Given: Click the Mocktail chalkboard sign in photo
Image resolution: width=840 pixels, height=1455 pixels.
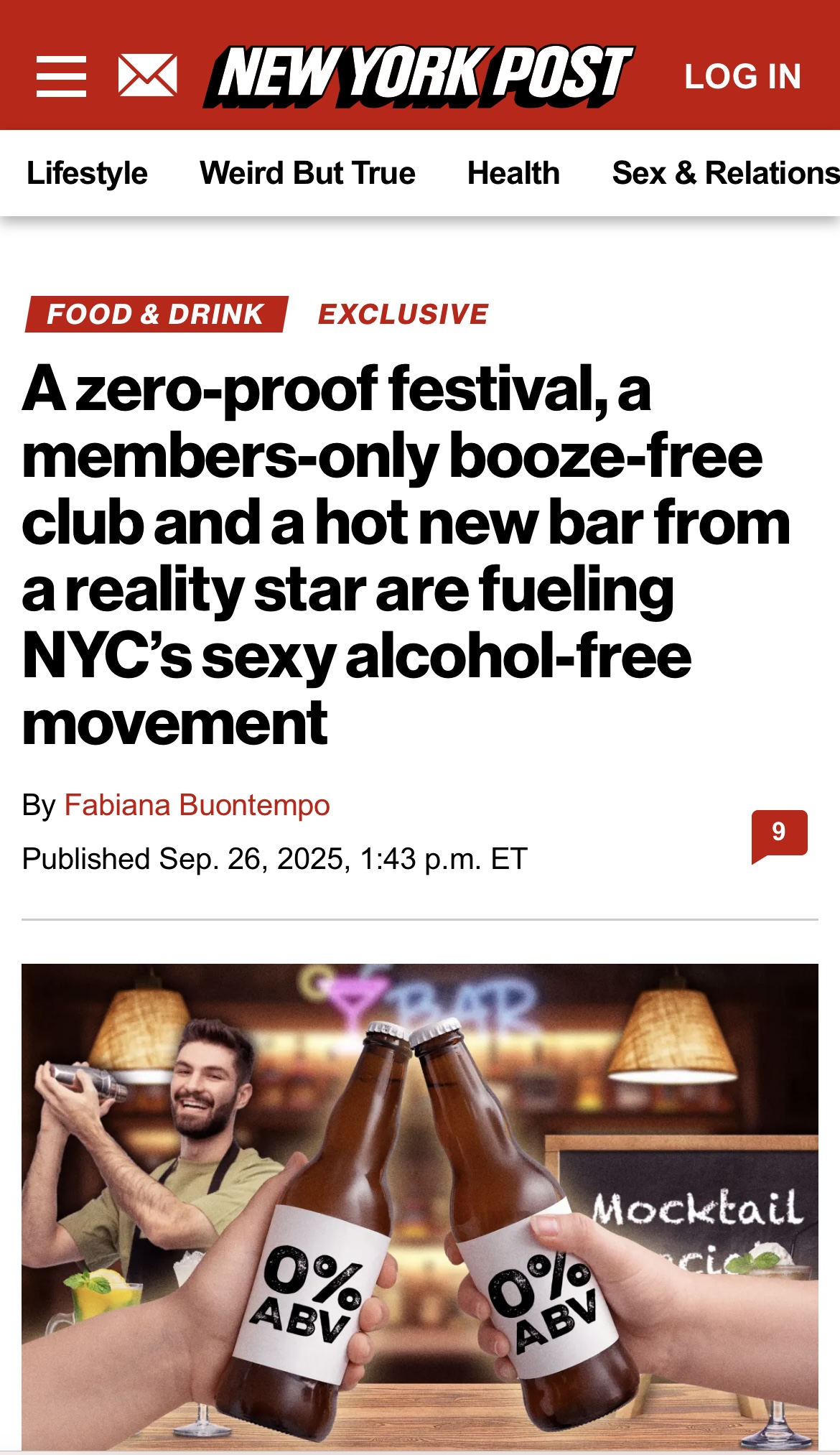Looking at the screenshot, I should (696, 1214).
